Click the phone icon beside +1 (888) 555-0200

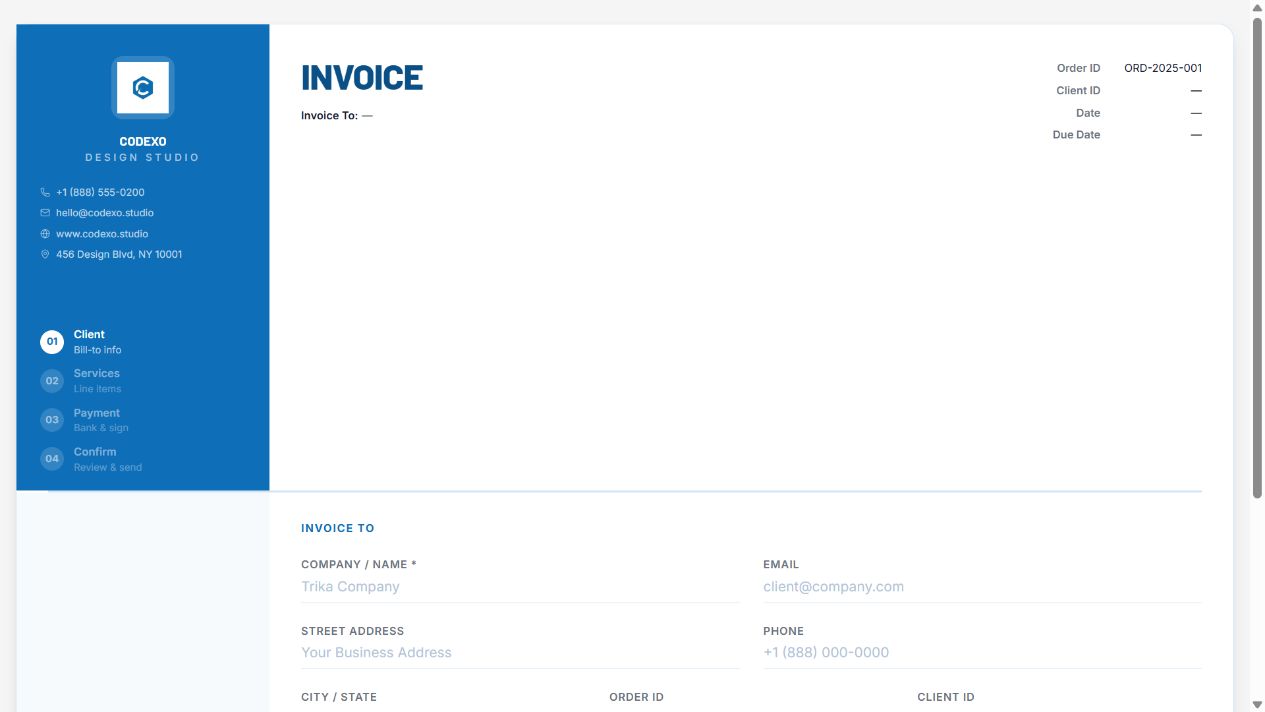45,192
